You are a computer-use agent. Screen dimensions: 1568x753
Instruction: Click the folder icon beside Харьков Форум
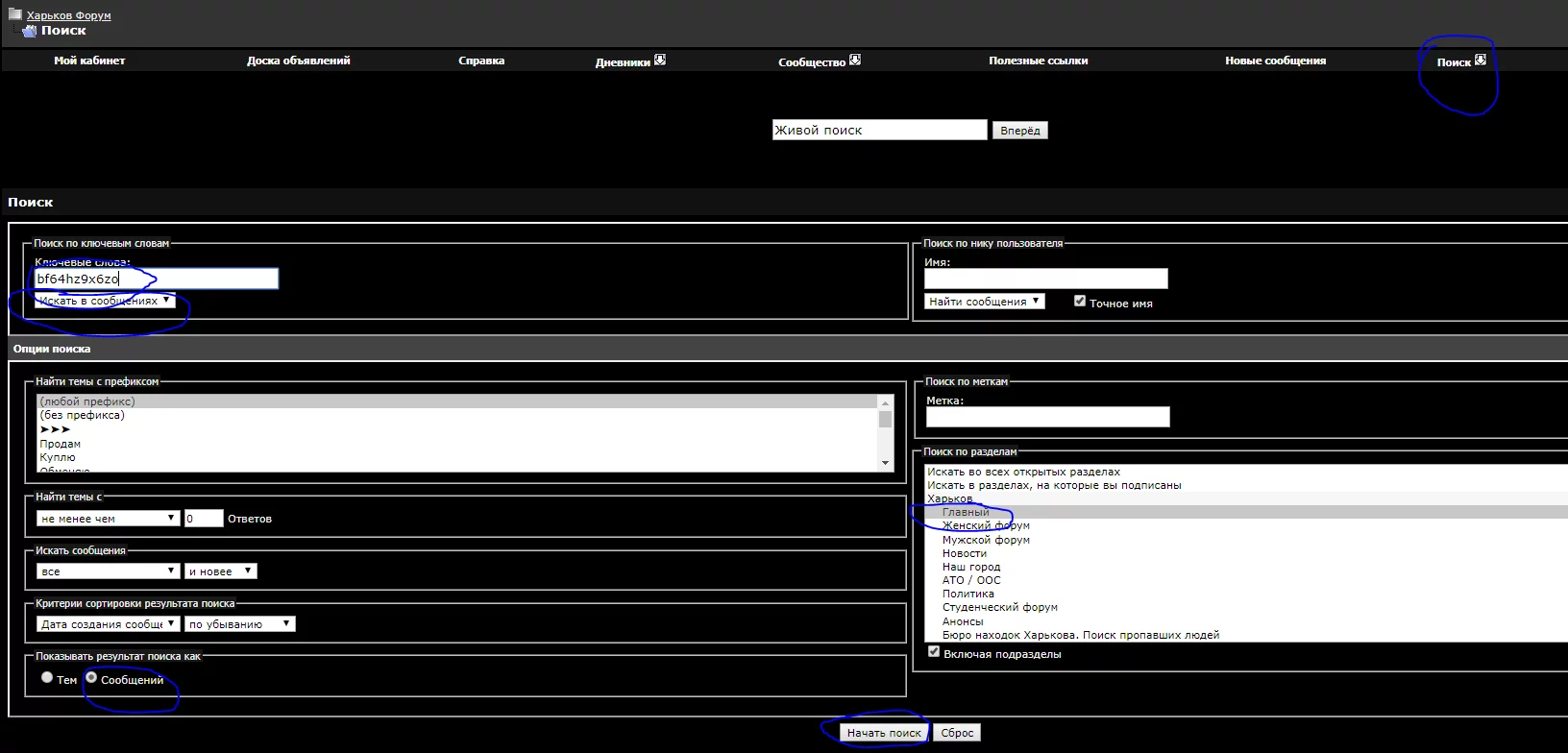[14, 14]
